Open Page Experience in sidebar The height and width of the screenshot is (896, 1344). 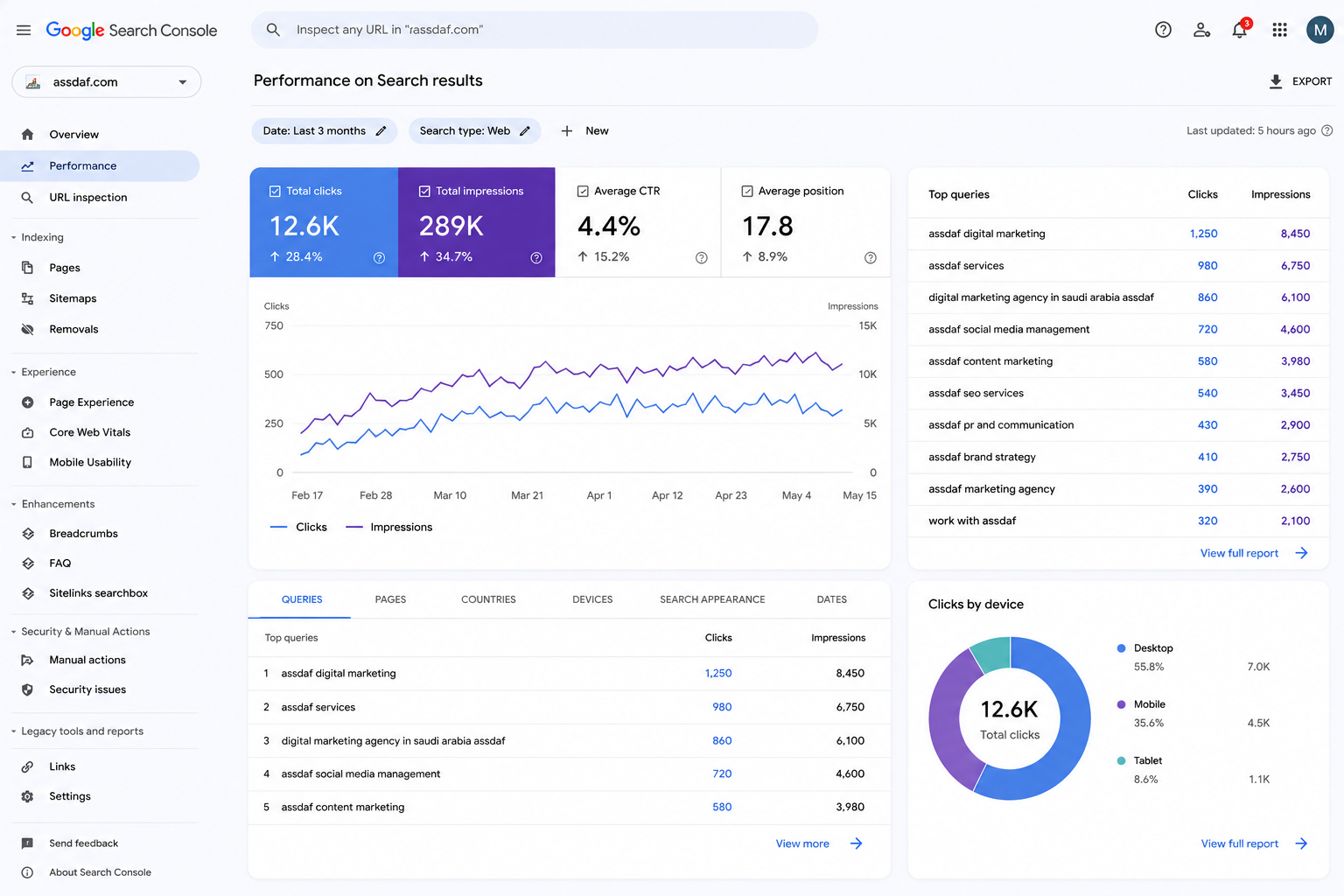[92, 402]
